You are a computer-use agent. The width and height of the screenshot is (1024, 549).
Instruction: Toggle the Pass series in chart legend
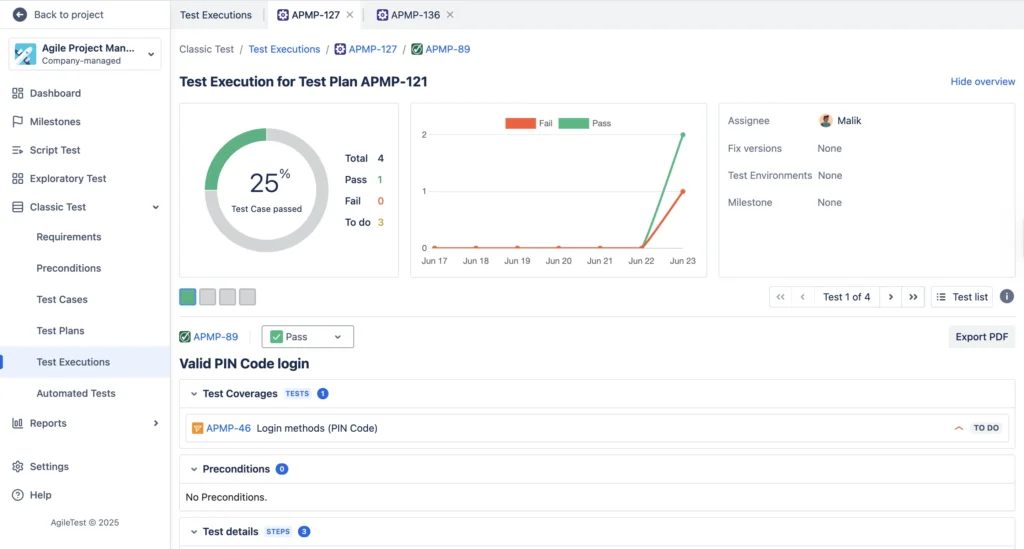click(x=584, y=123)
